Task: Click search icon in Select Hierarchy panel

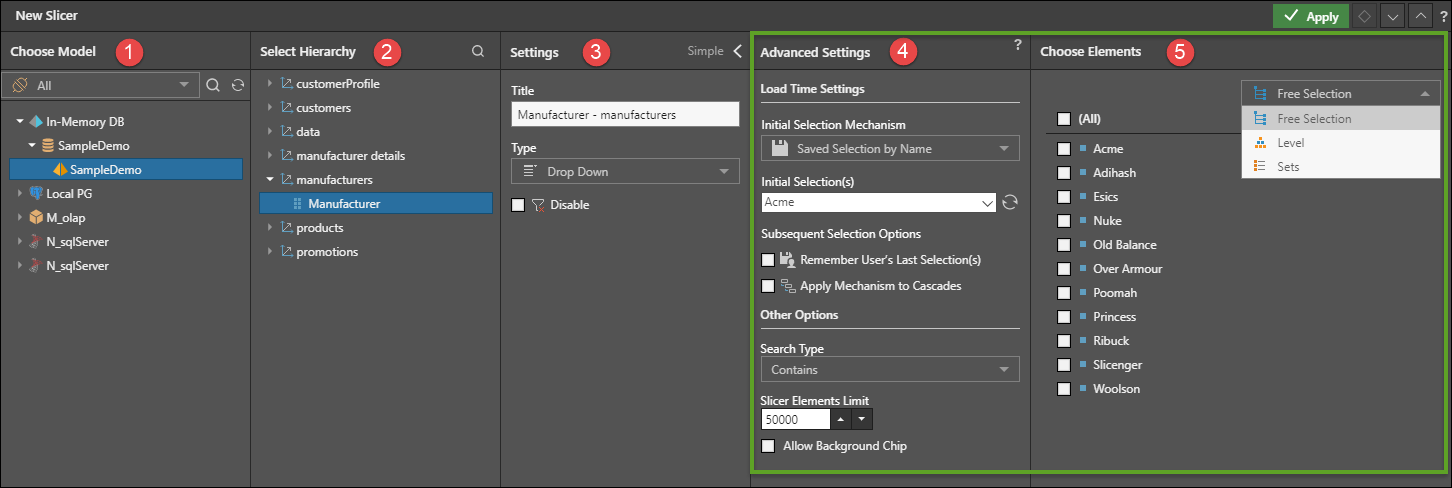Action: [478, 52]
